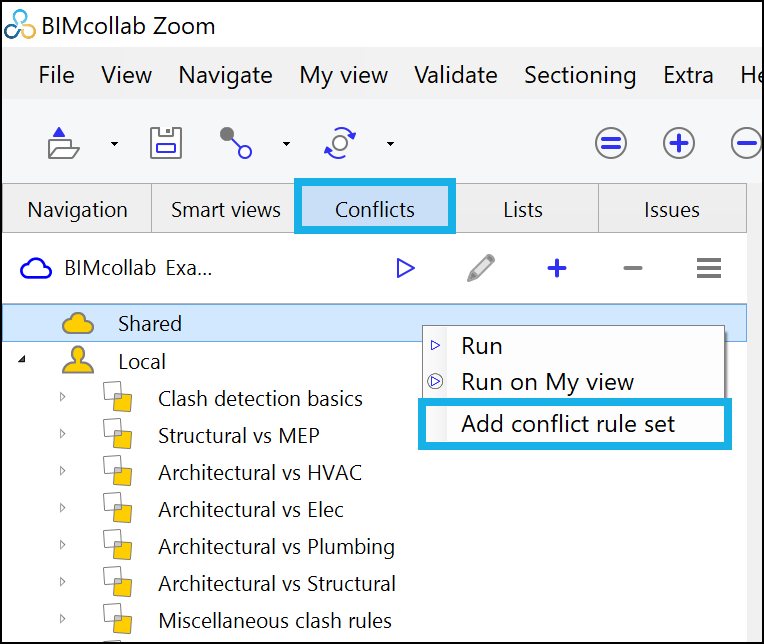Select Clash detection basics text
The image size is (764, 644).
[x=260, y=398]
